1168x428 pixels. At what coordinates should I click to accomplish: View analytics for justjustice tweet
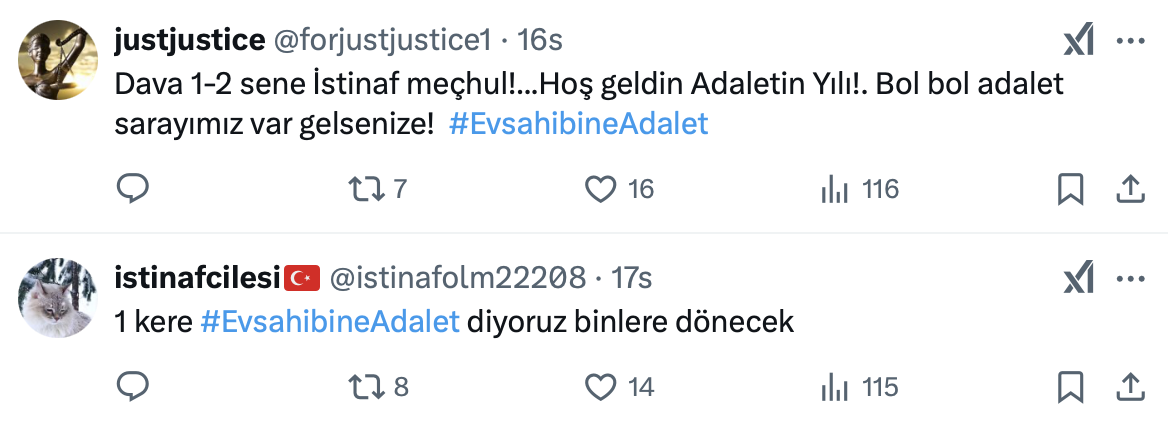(835, 188)
